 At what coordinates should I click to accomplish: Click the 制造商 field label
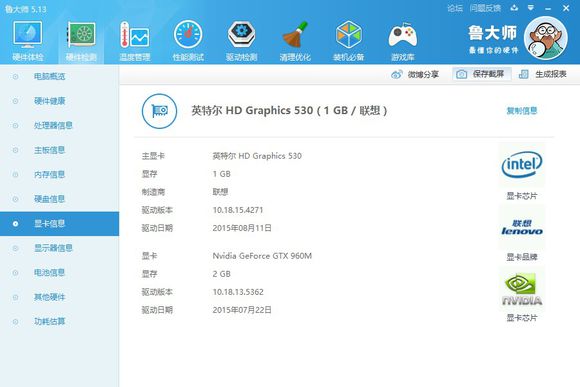coord(153,192)
